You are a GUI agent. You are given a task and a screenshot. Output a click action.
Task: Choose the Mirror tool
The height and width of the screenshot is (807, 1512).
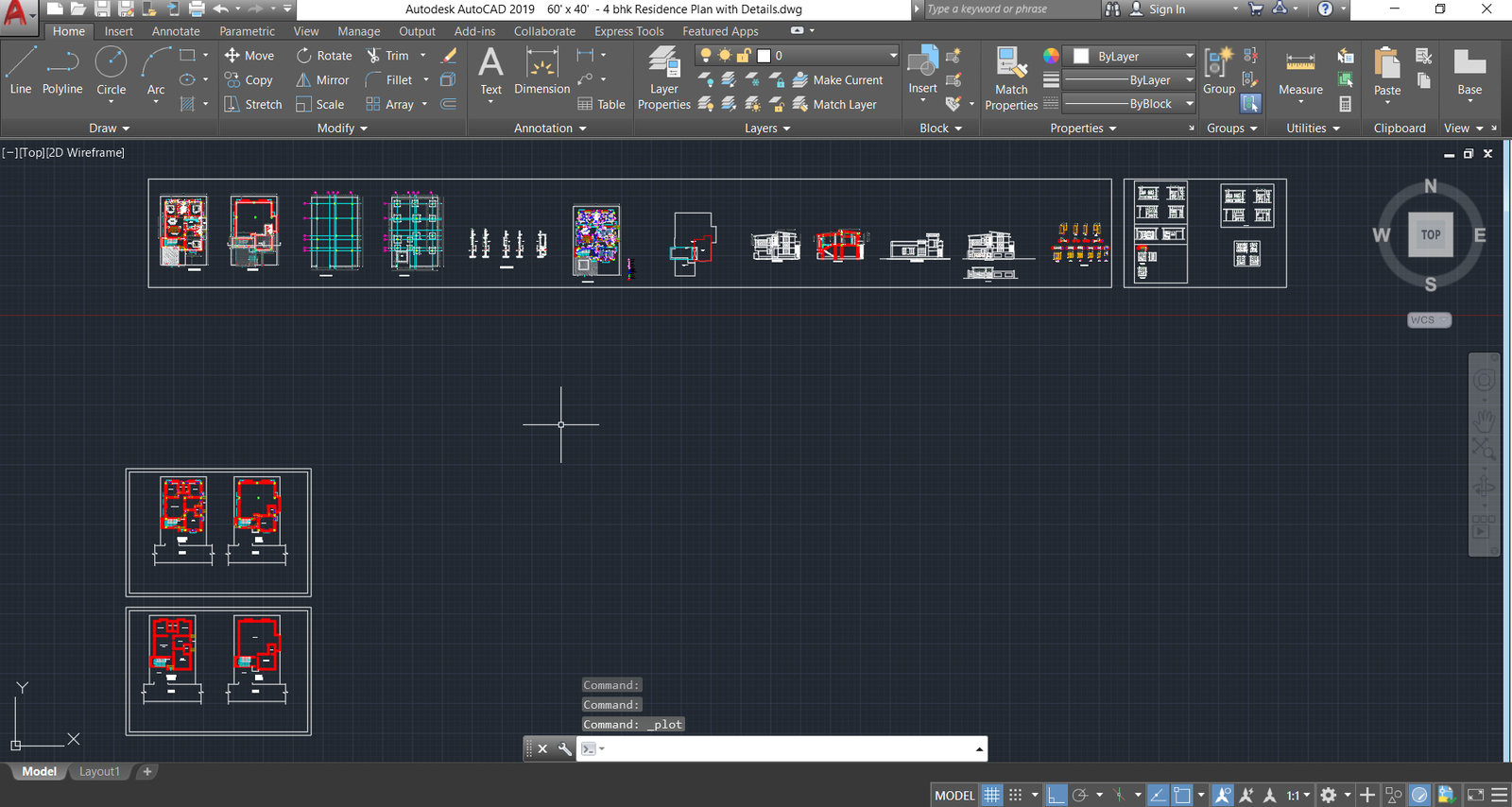point(322,80)
